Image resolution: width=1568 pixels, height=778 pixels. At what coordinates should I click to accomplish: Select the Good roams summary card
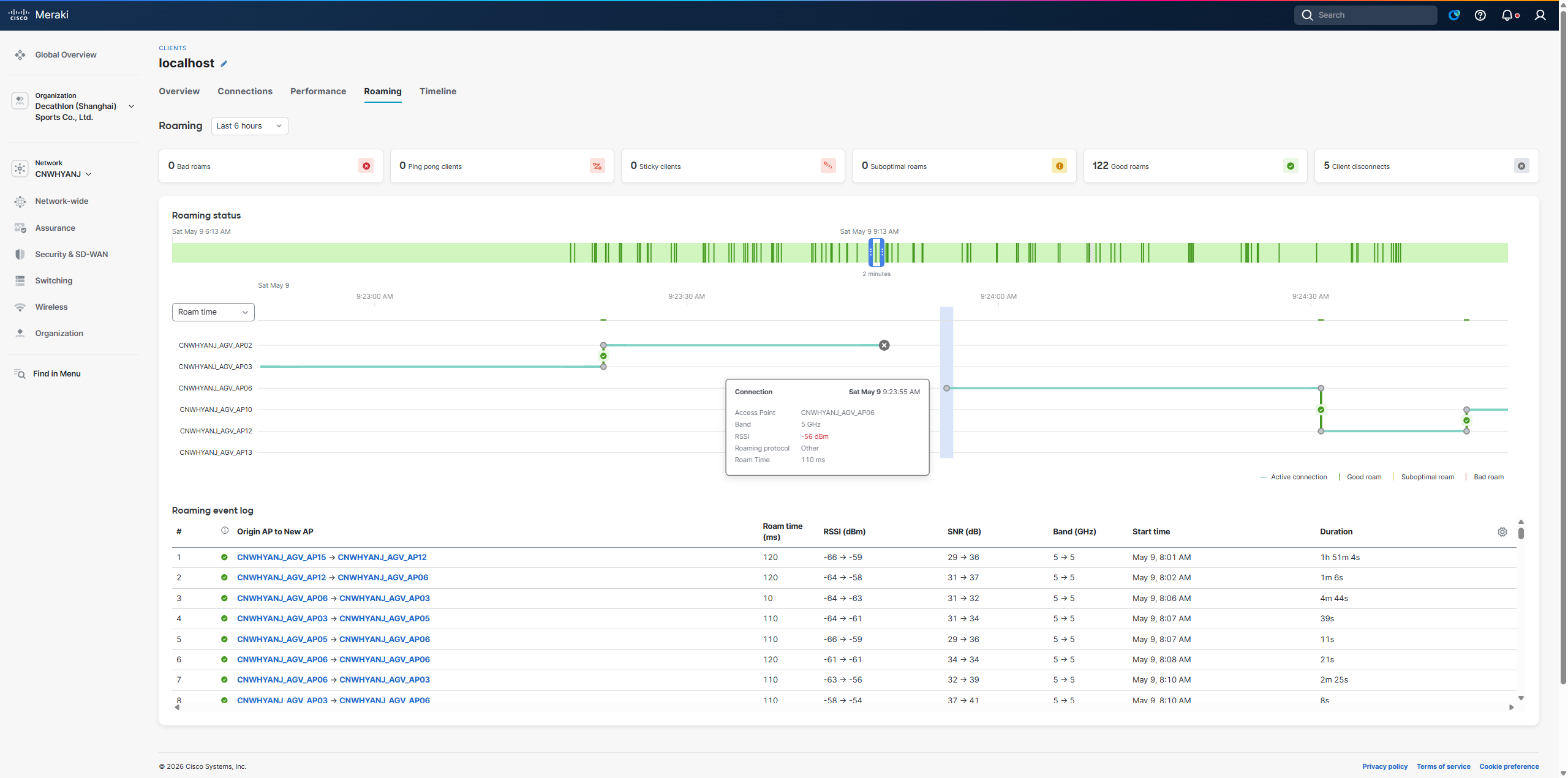click(1195, 166)
